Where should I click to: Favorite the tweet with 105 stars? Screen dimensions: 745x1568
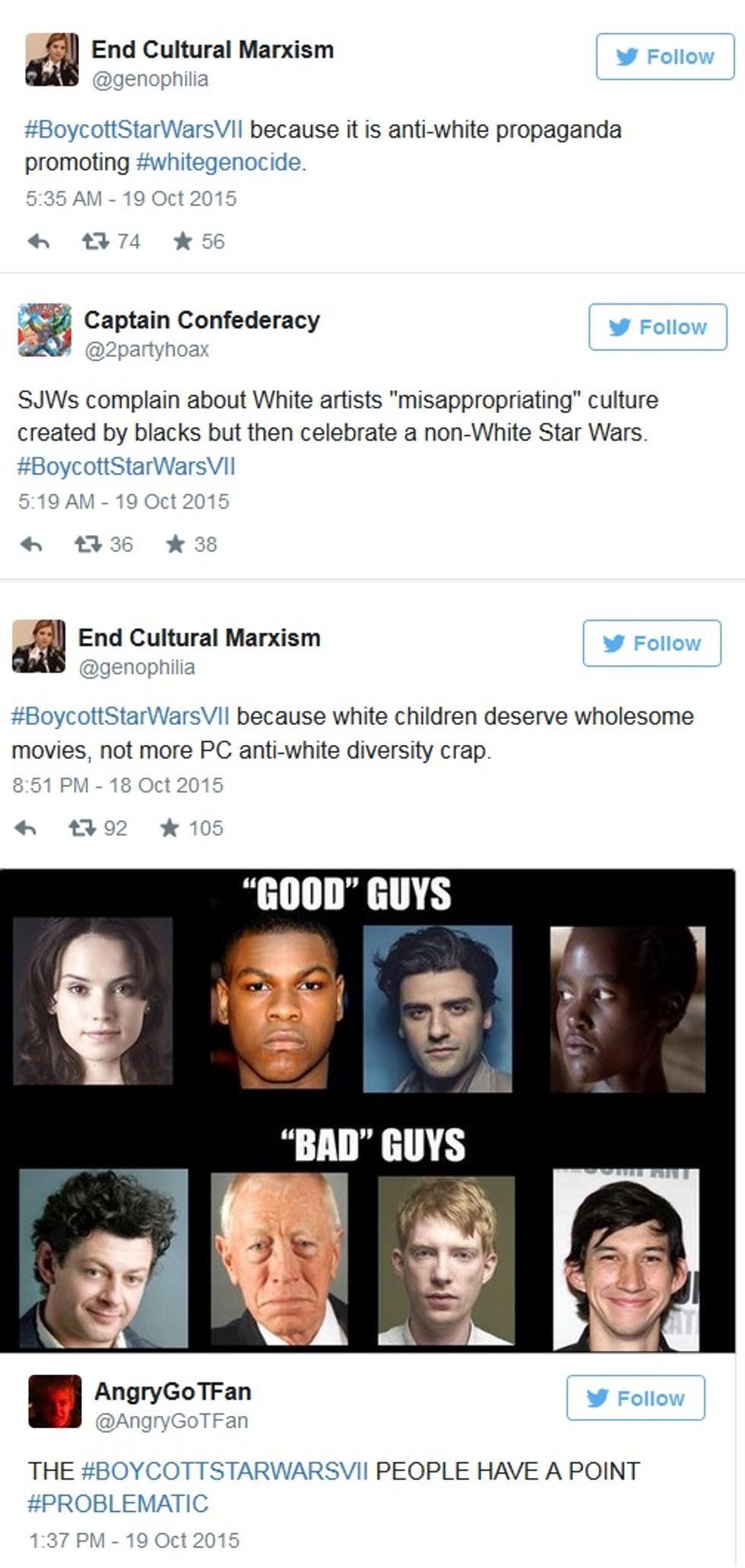tap(170, 828)
